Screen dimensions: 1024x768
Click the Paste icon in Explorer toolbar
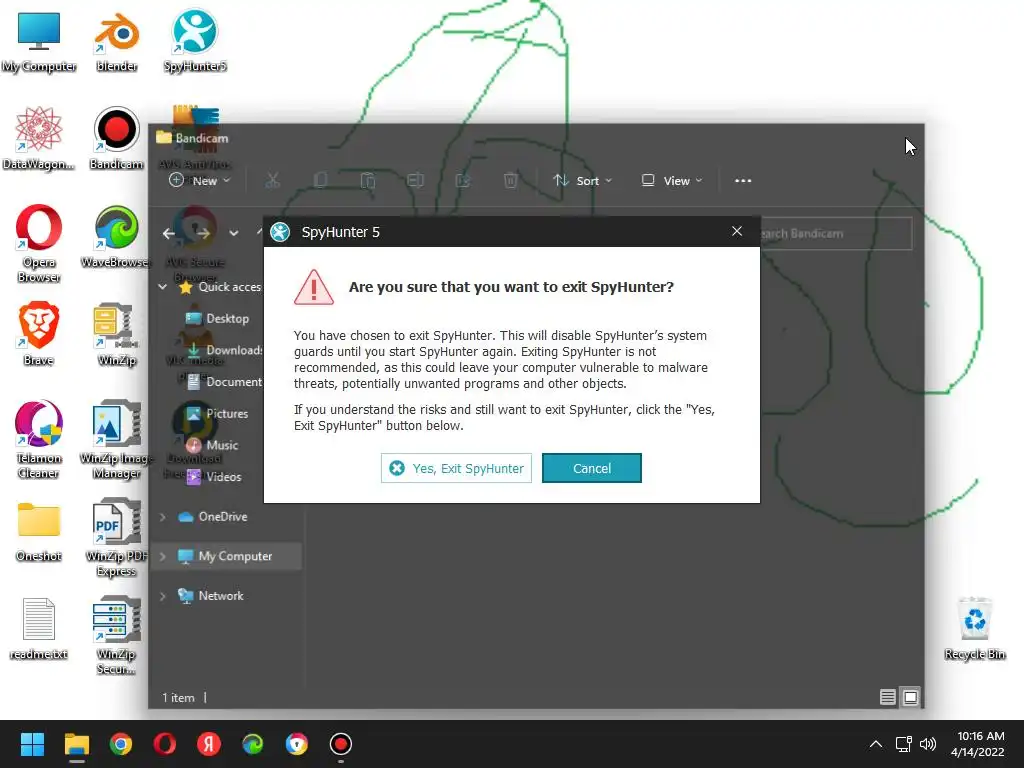tap(368, 180)
